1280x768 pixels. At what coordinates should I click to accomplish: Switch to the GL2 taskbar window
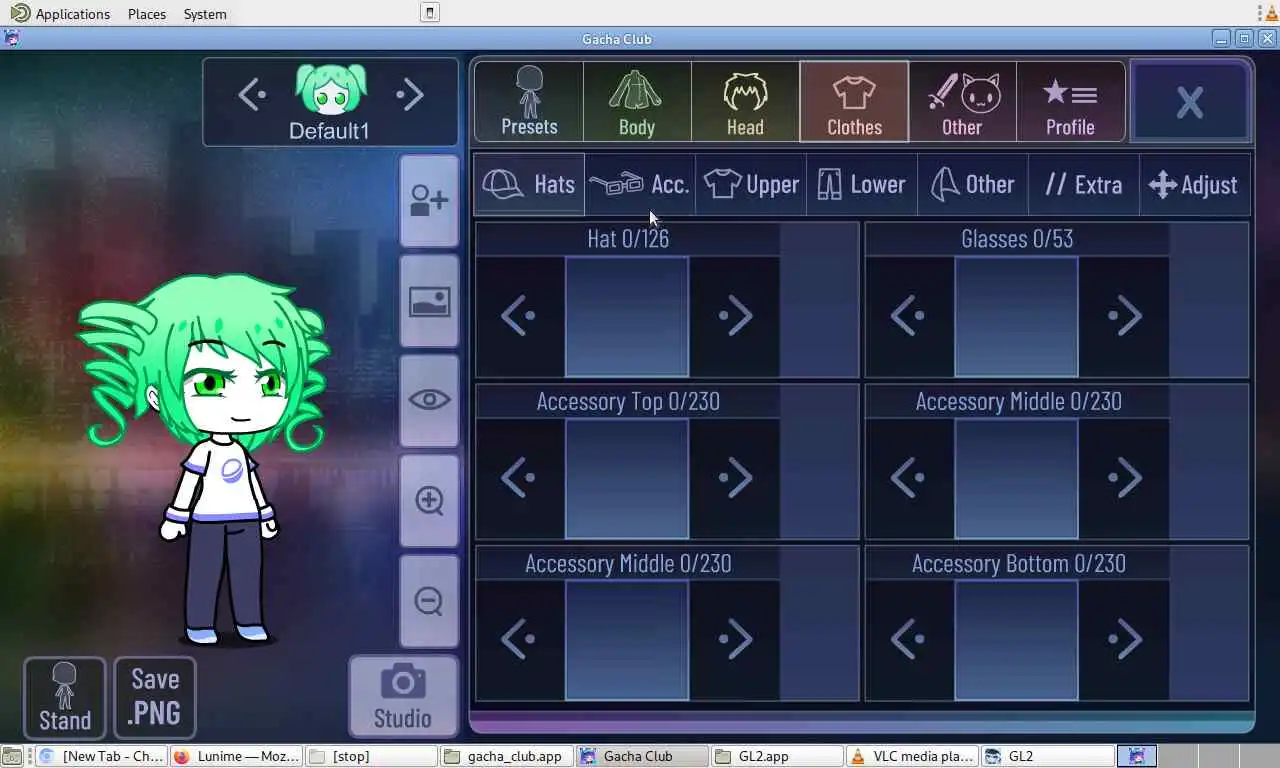coord(1047,756)
